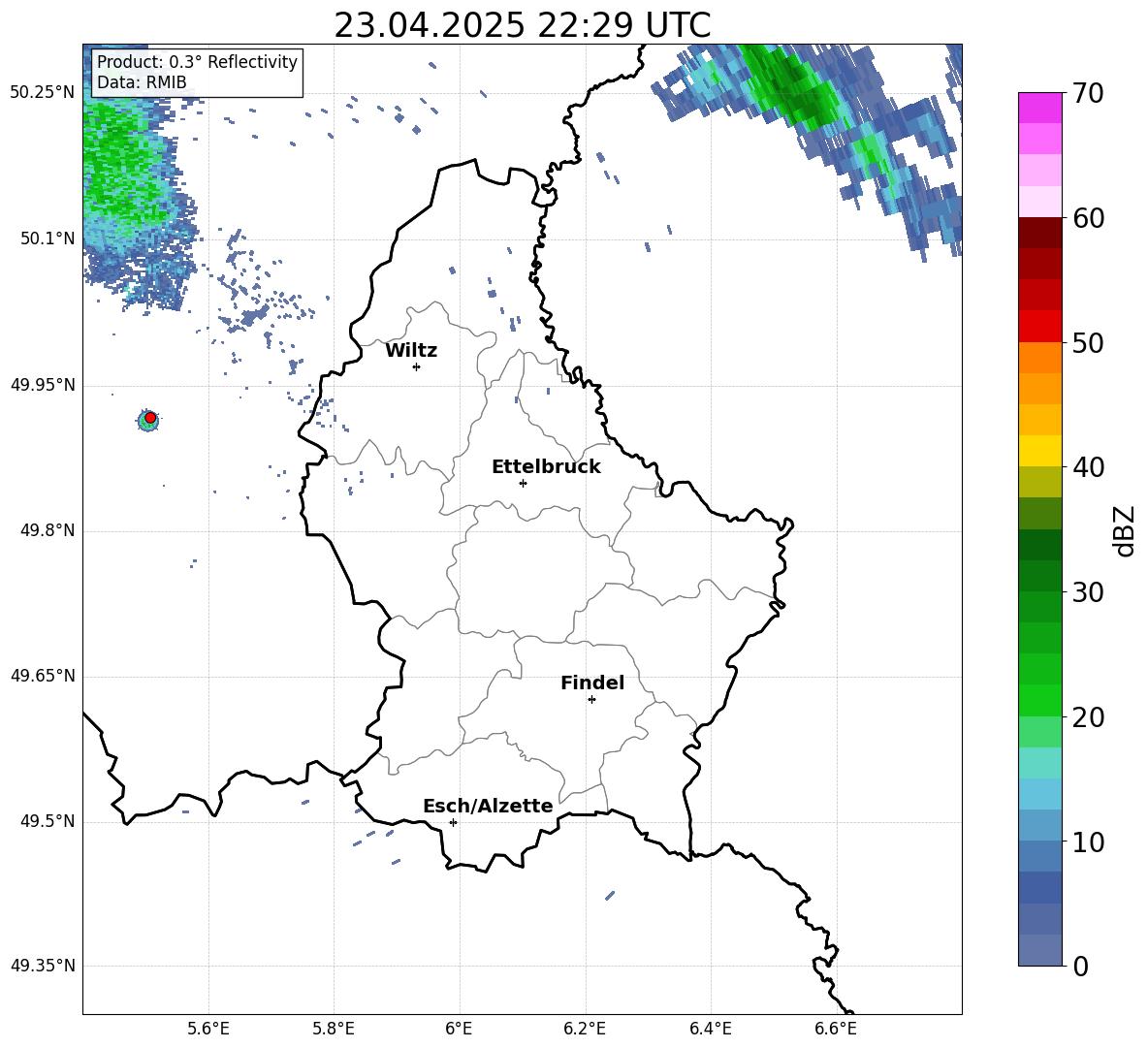Click the Esch/Alzette station cross marker

point(453,822)
